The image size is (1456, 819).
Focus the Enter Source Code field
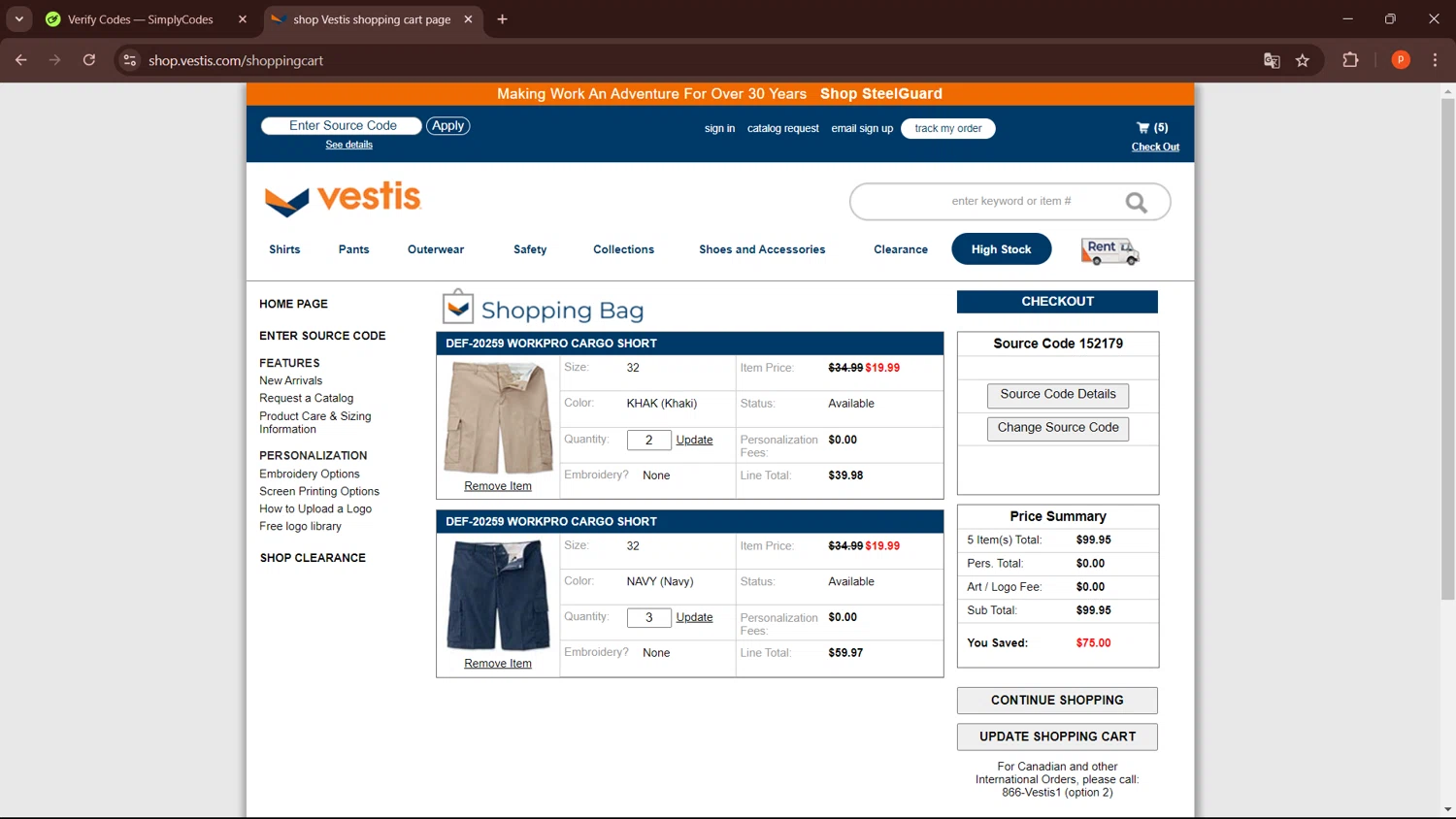(342, 126)
